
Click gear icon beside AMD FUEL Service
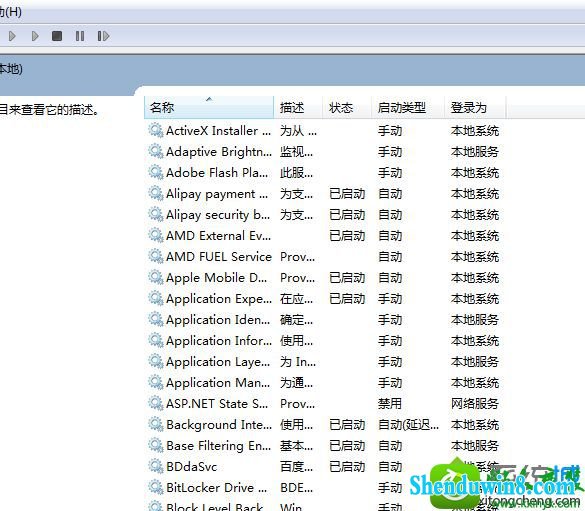click(x=156, y=256)
